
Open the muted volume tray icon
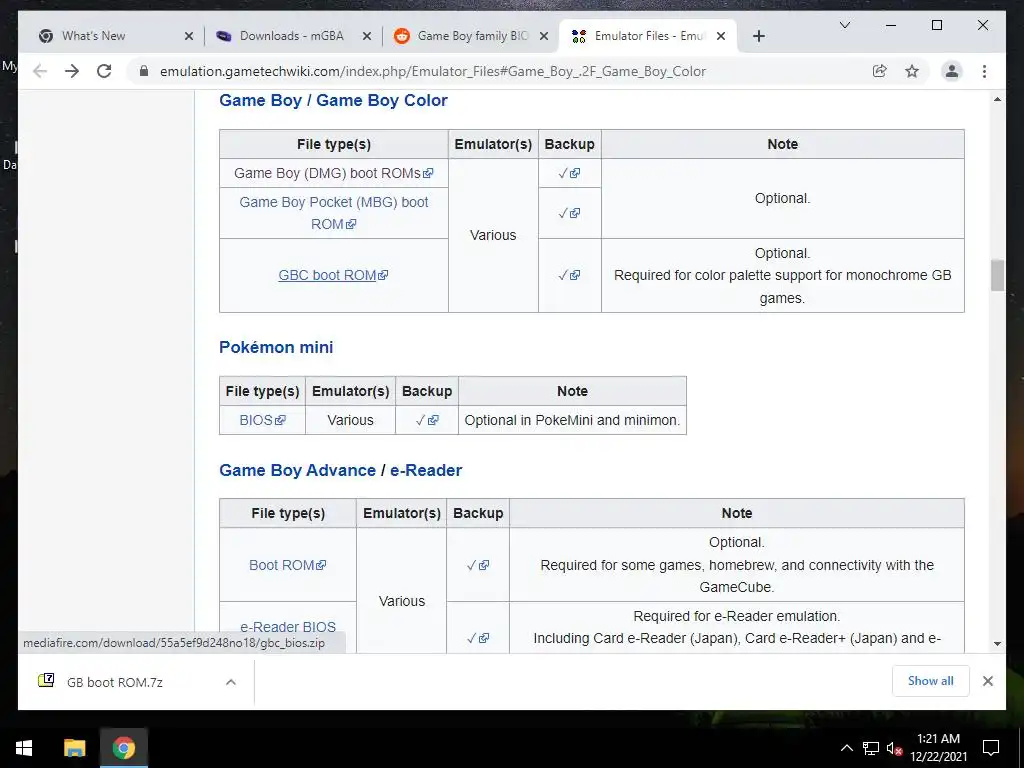pos(894,748)
